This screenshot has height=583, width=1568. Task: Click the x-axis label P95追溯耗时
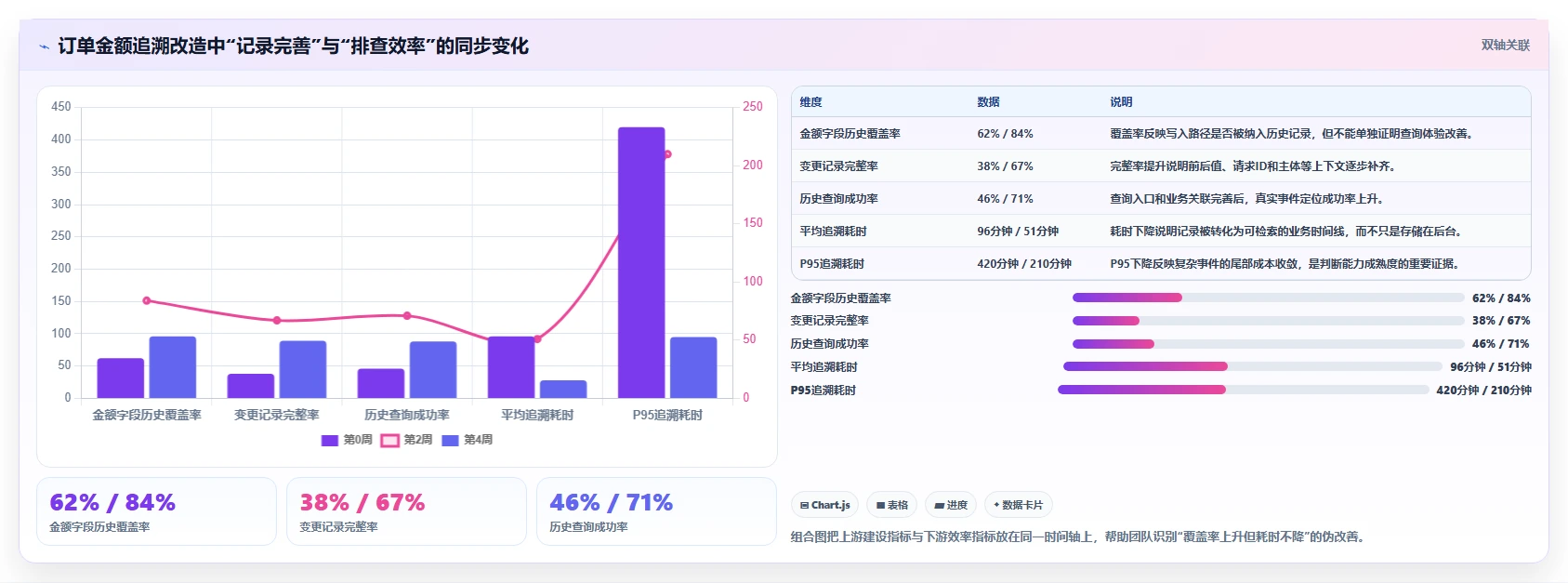tap(667, 415)
